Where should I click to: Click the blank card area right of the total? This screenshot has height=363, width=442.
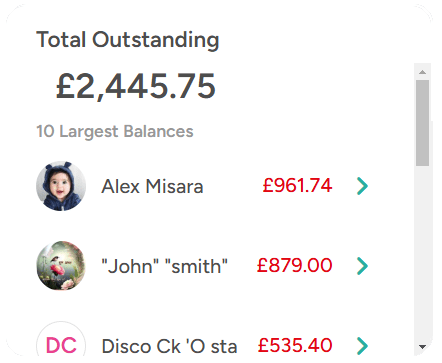313,86
